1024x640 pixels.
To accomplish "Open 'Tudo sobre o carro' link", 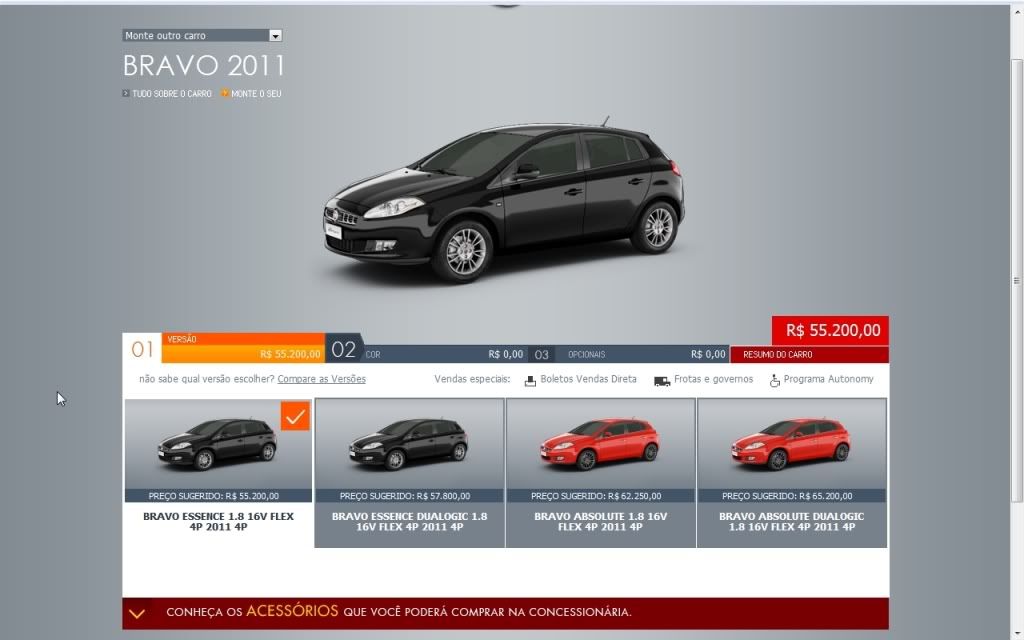I will click(x=172, y=93).
